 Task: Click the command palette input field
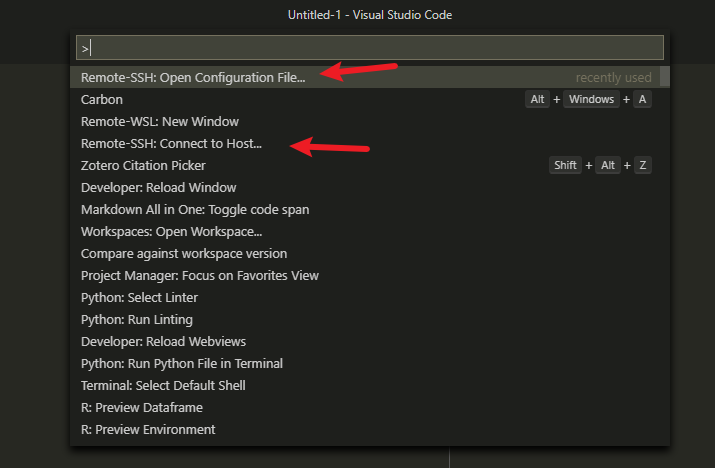coord(369,47)
